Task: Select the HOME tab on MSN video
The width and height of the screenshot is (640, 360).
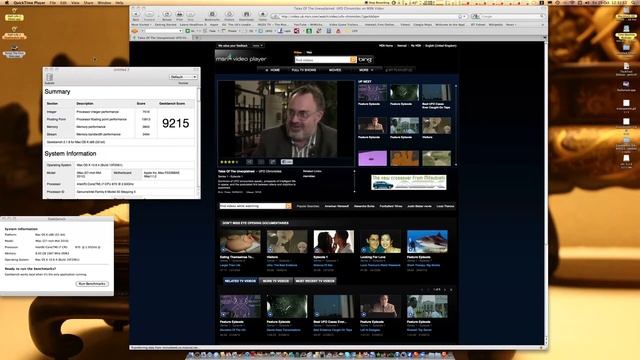Action: click(x=273, y=70)
